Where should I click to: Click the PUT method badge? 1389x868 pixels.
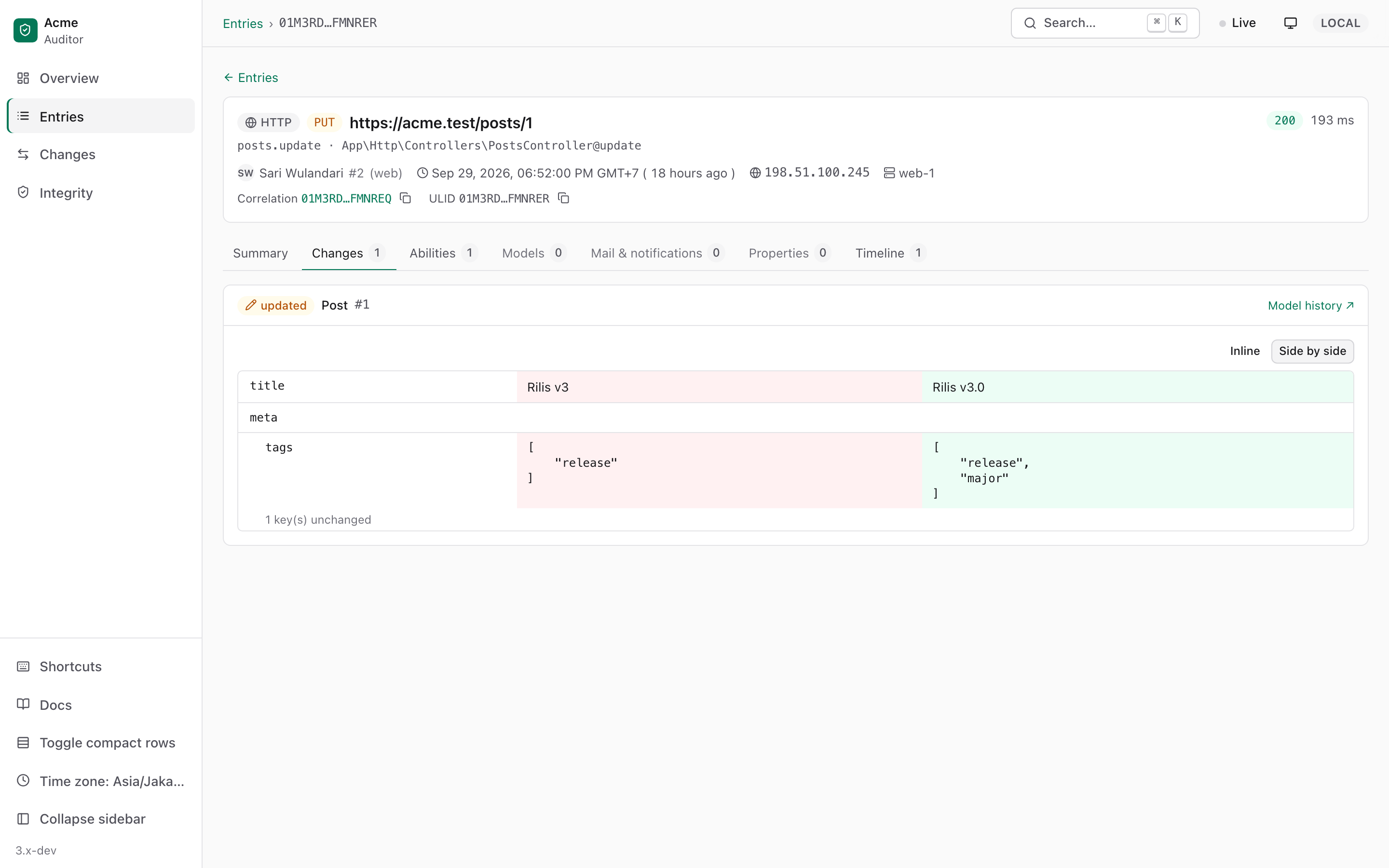pos(324,122)
